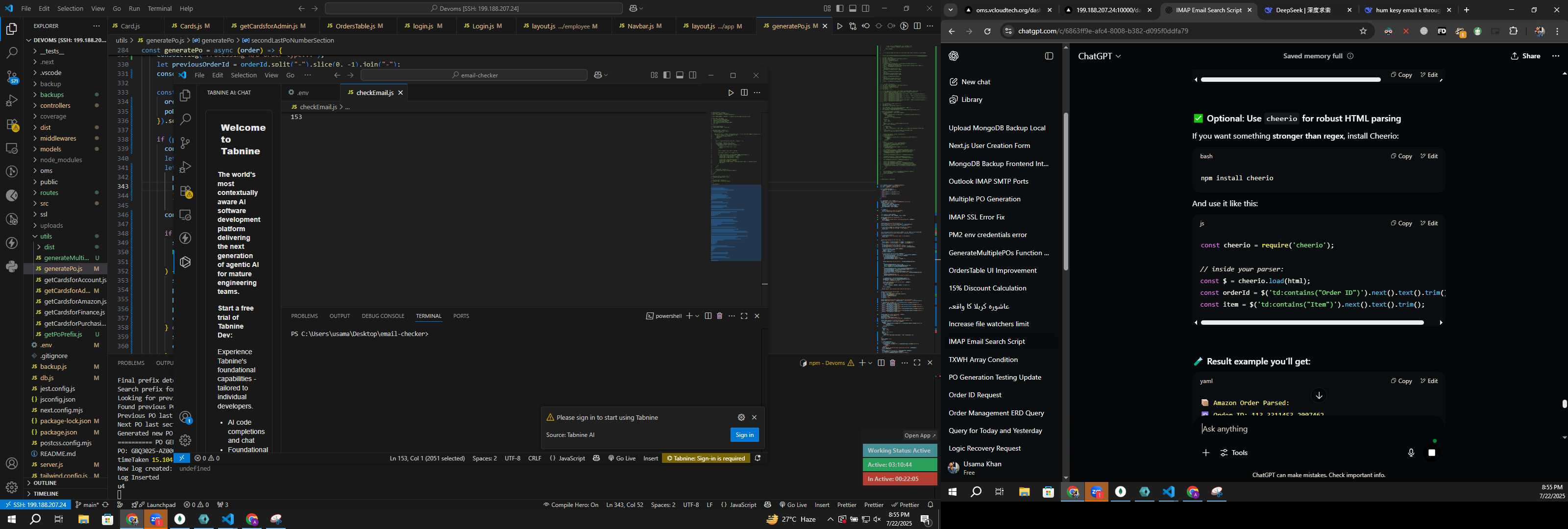Toggle Panel in Devoms title bar
This screenshot has height=529, width=1568.
853,8
